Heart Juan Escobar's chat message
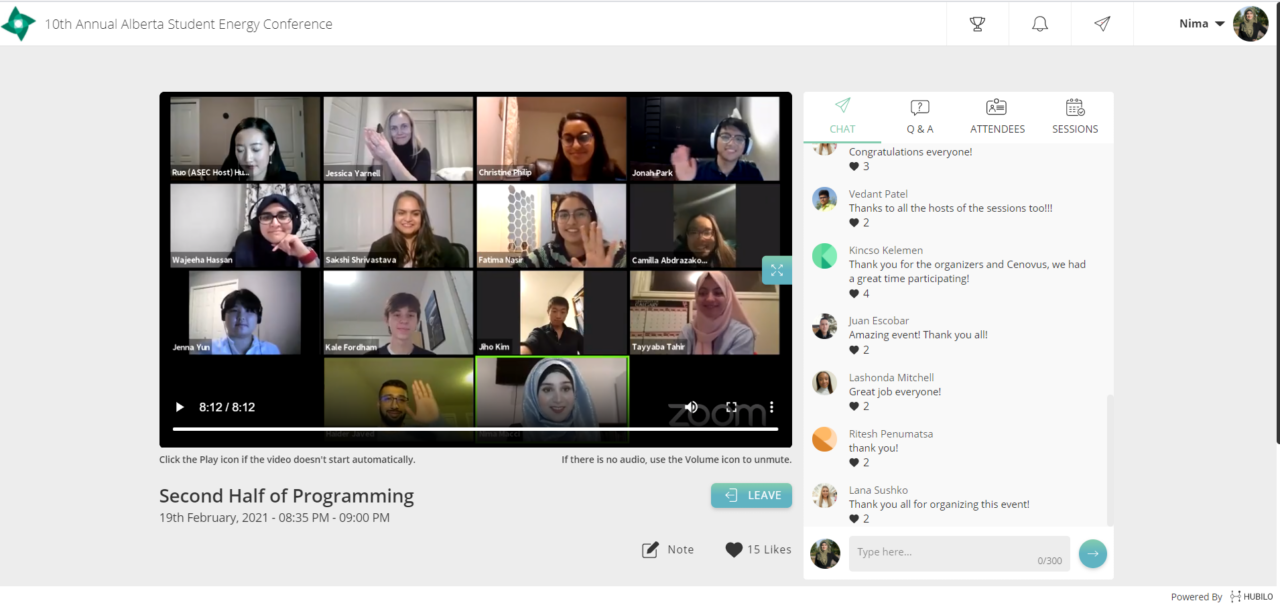The width and height of the screenshot is (1280, 605). click(x=854, y=350)
